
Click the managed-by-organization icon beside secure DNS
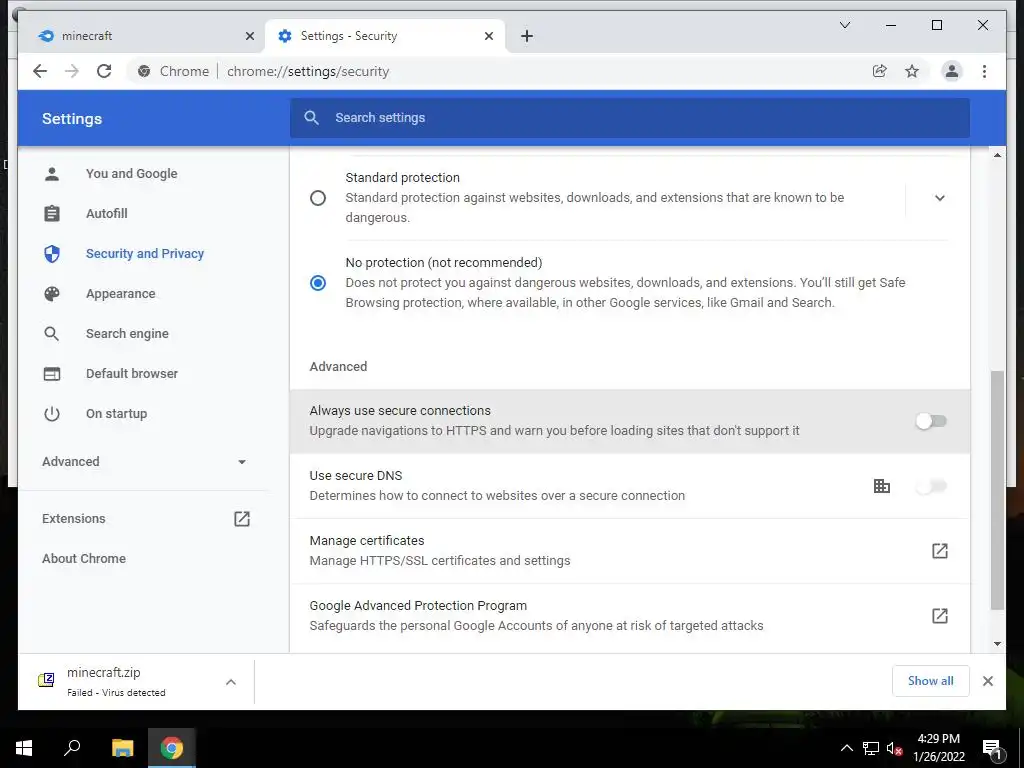tap(882, 486)
